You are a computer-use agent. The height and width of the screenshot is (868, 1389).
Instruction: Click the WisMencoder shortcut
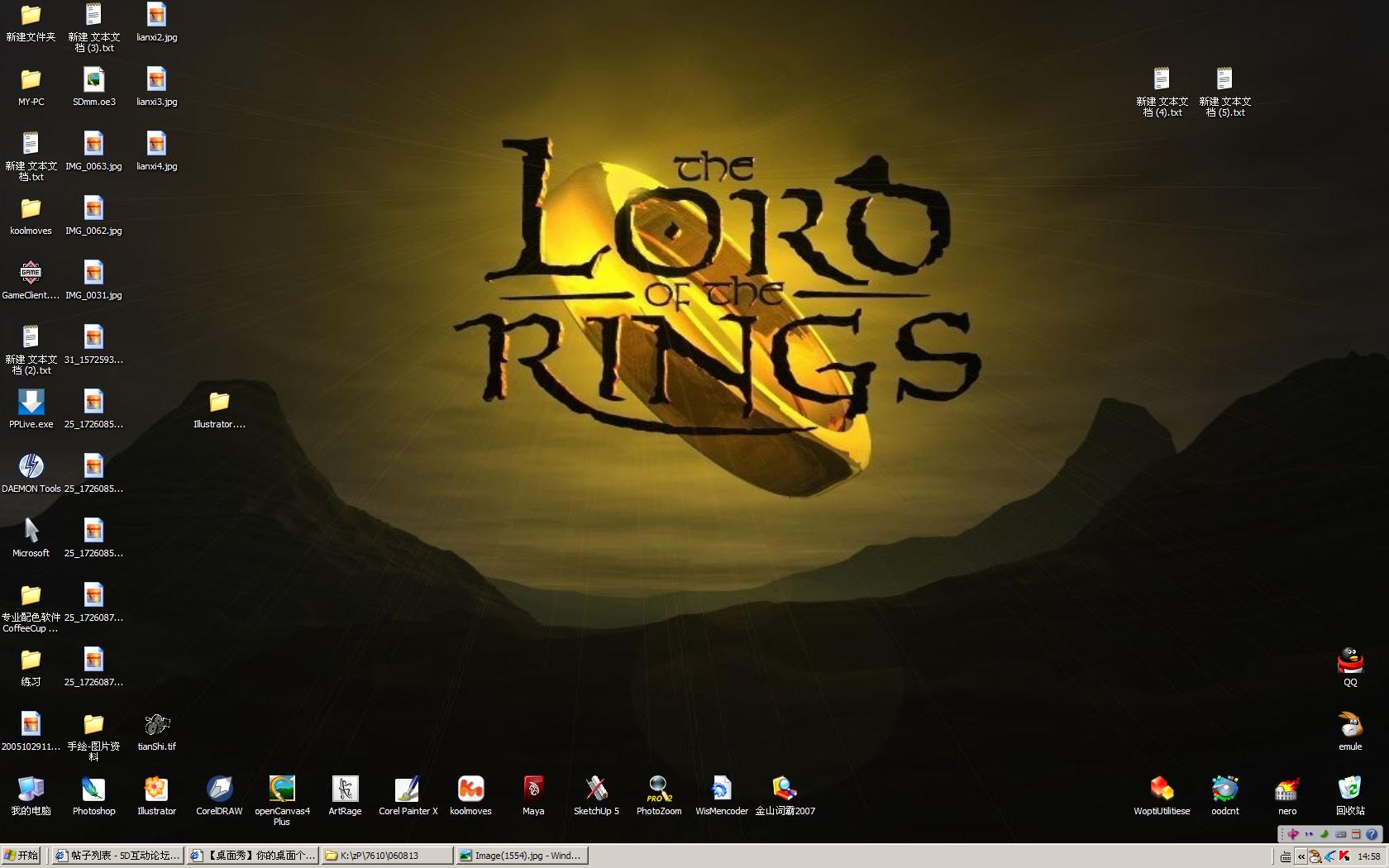coord(722,795)
